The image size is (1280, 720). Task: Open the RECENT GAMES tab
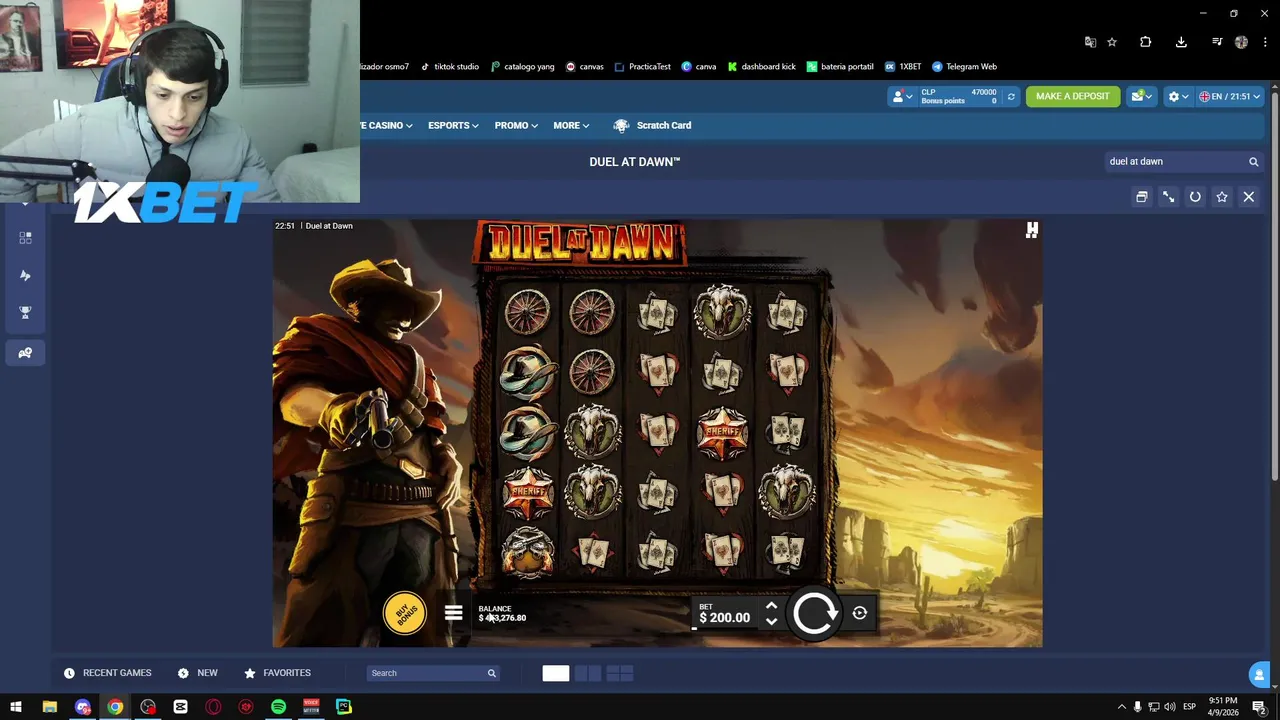108,673
